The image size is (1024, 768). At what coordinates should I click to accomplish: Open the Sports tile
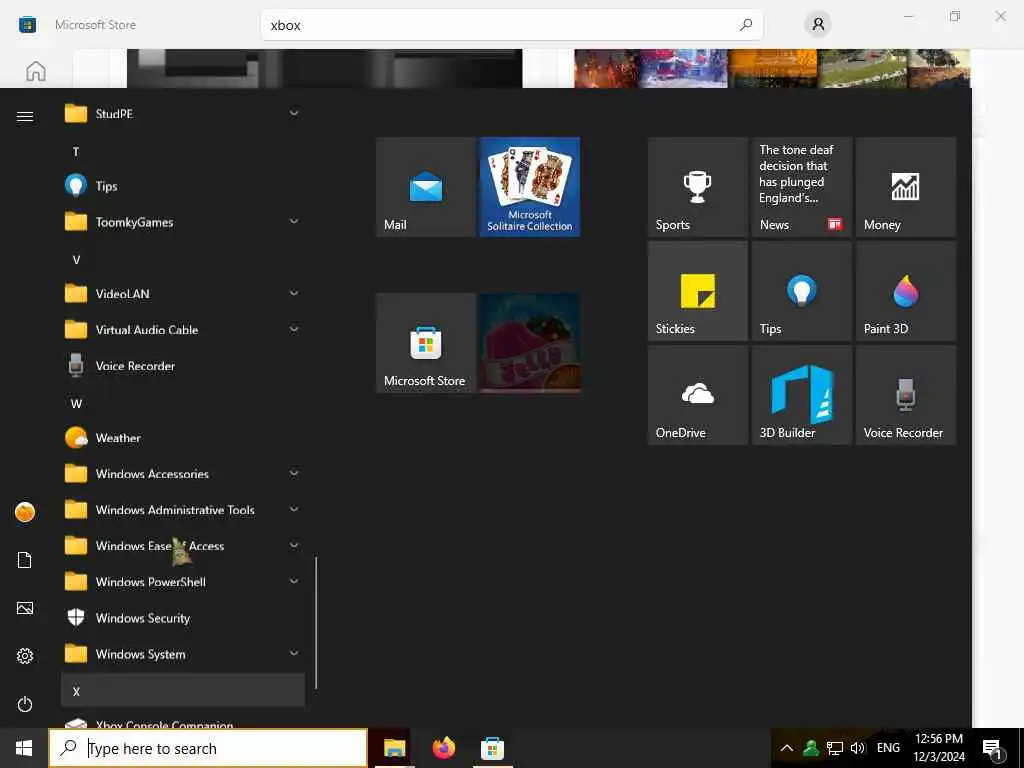tap(697, 187)
